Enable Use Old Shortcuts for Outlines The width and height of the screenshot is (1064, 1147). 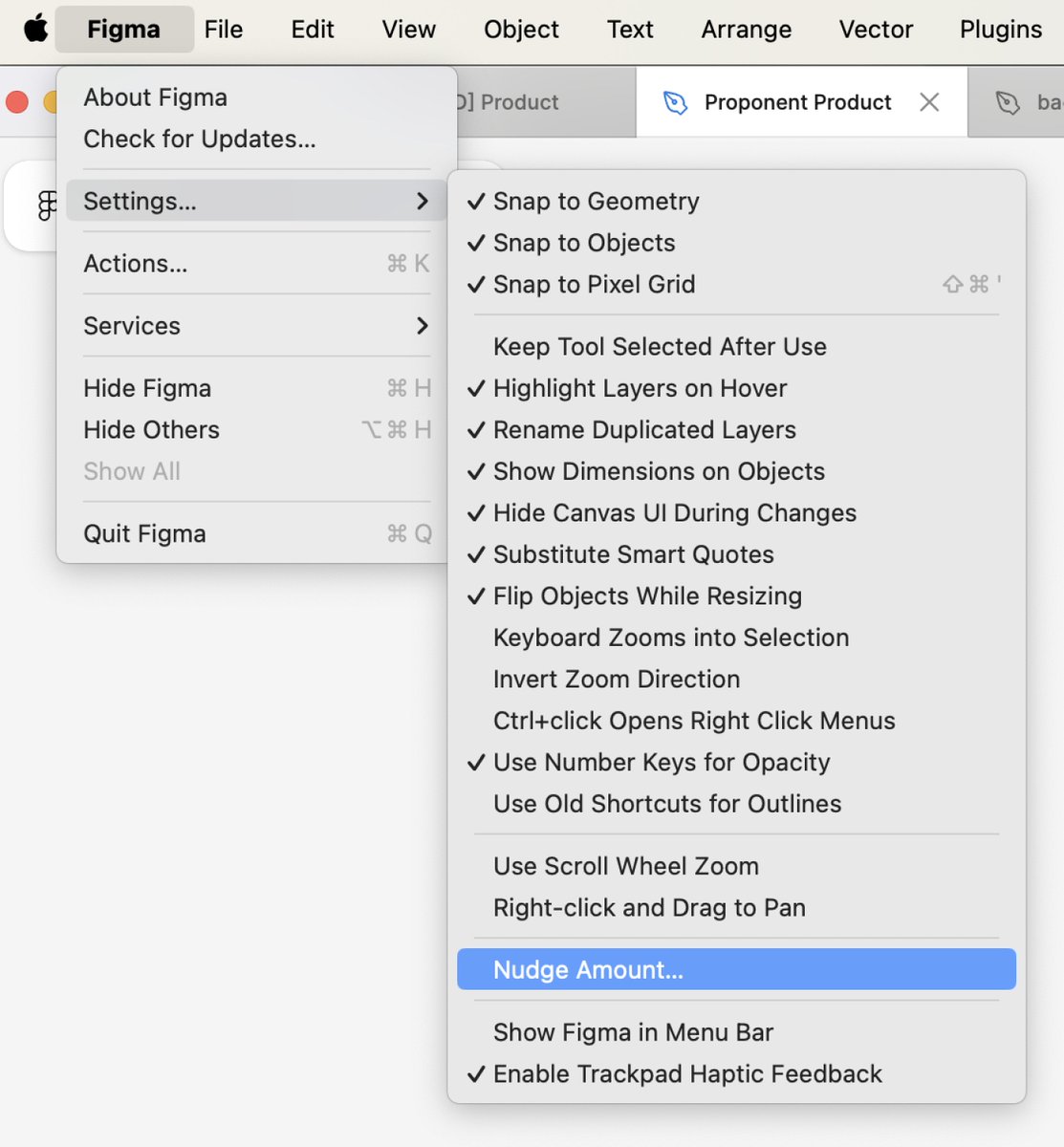(736, 804)
